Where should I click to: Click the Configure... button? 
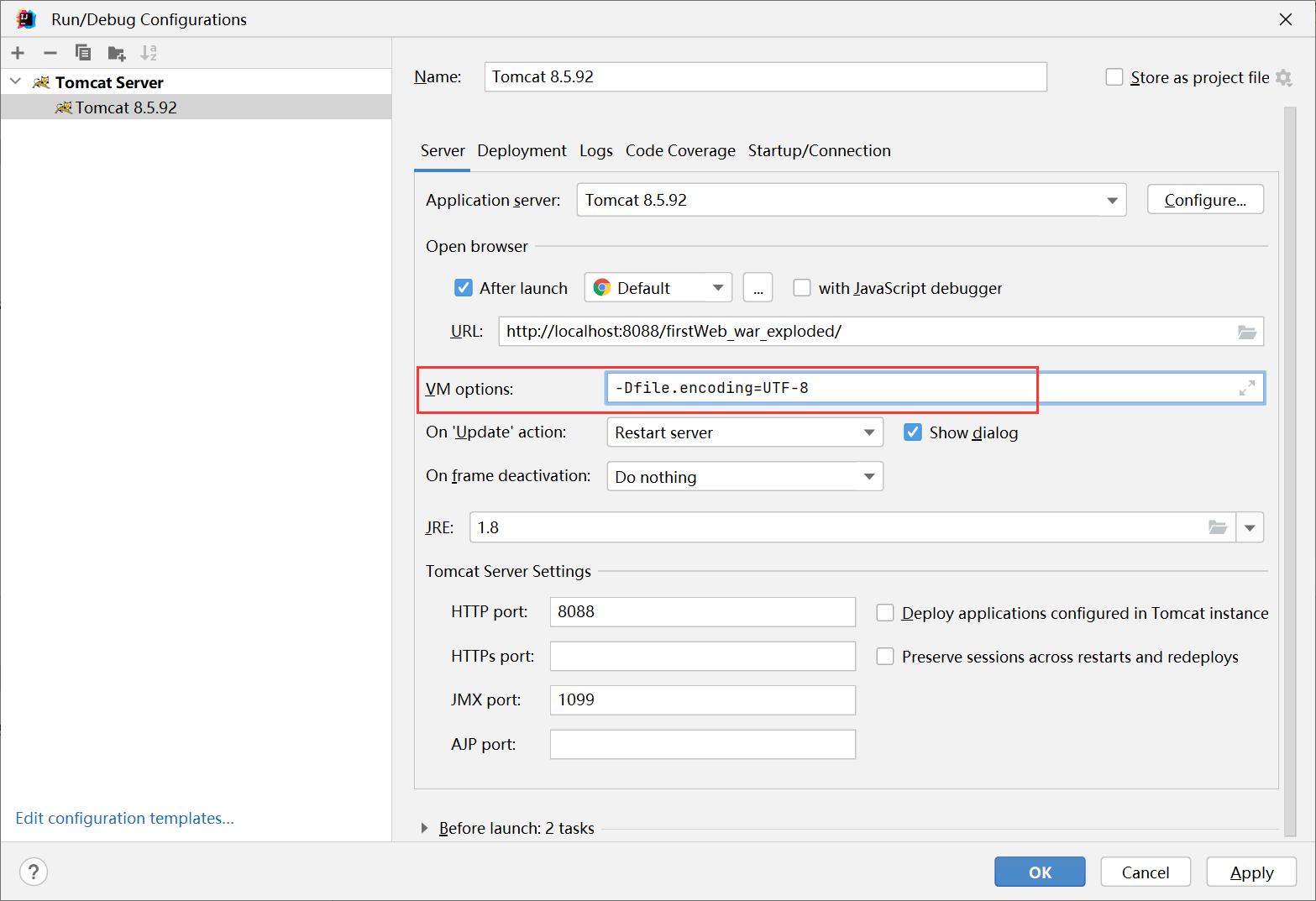click(x=1205, y=200)
